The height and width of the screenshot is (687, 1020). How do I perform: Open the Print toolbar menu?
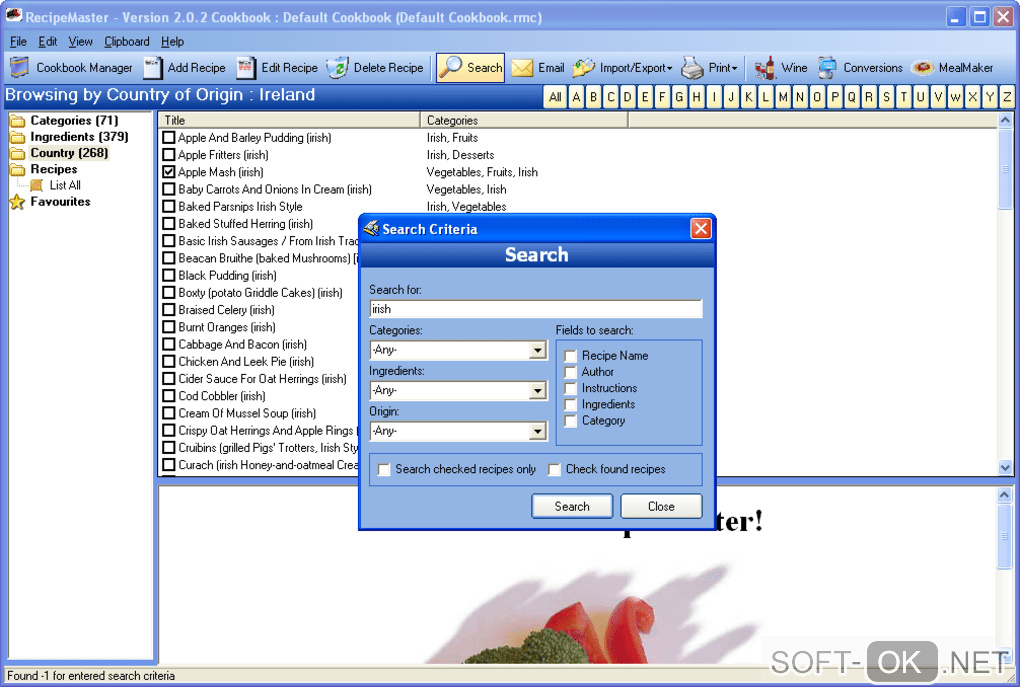(710, 68)
